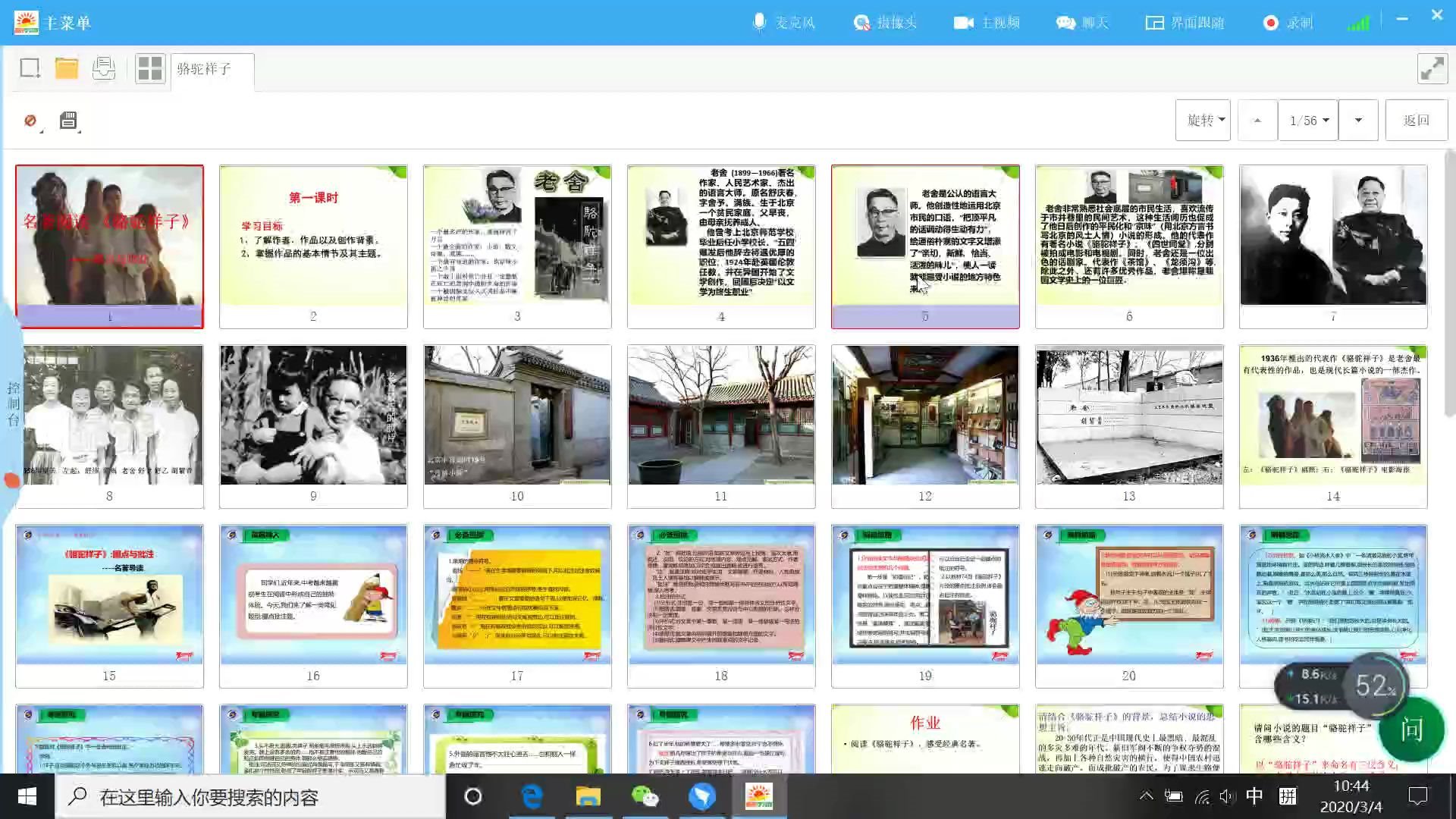Open the 作业 homework slide thumbnail
Screen dimensions: 1456x819
point(925,739)
